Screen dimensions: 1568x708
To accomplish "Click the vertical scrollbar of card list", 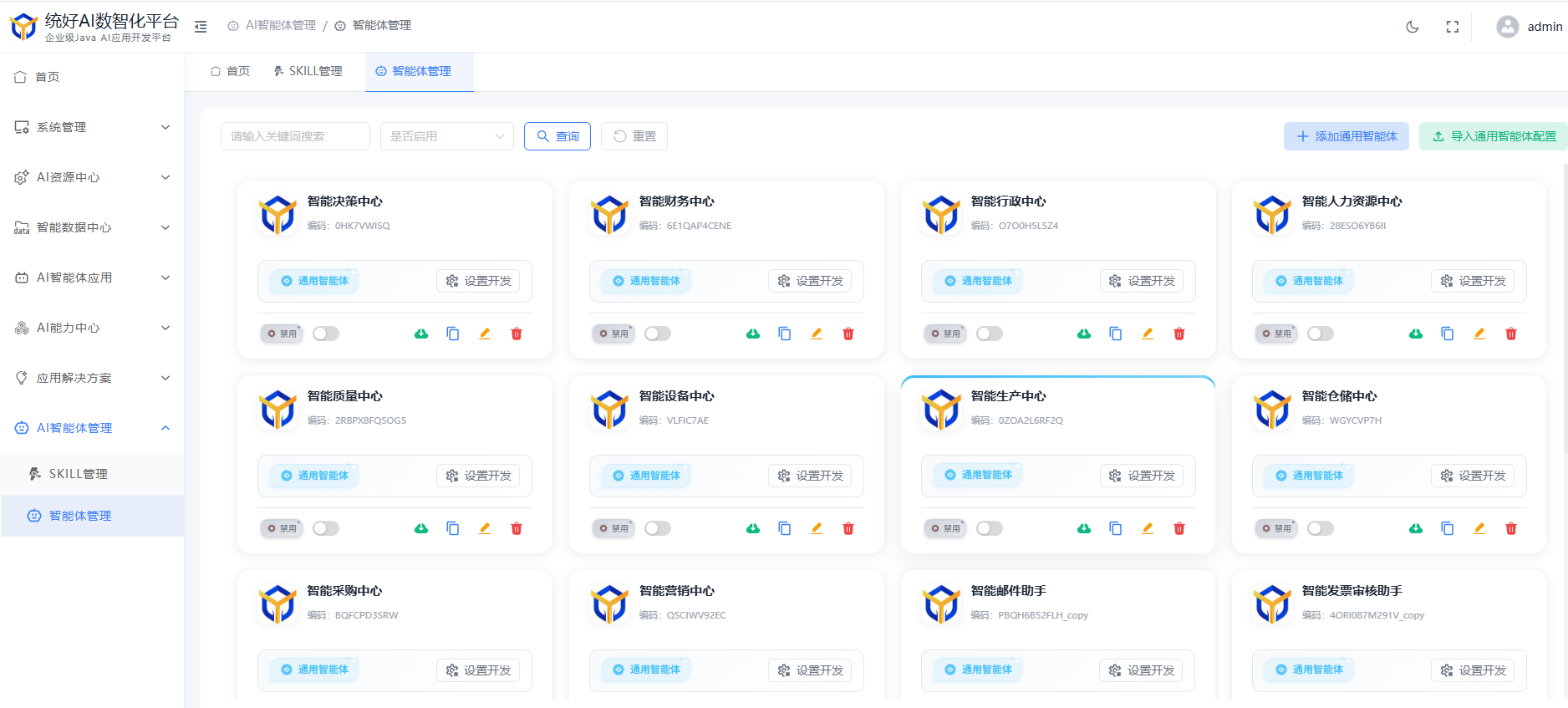I will [x=1564, y=309].
